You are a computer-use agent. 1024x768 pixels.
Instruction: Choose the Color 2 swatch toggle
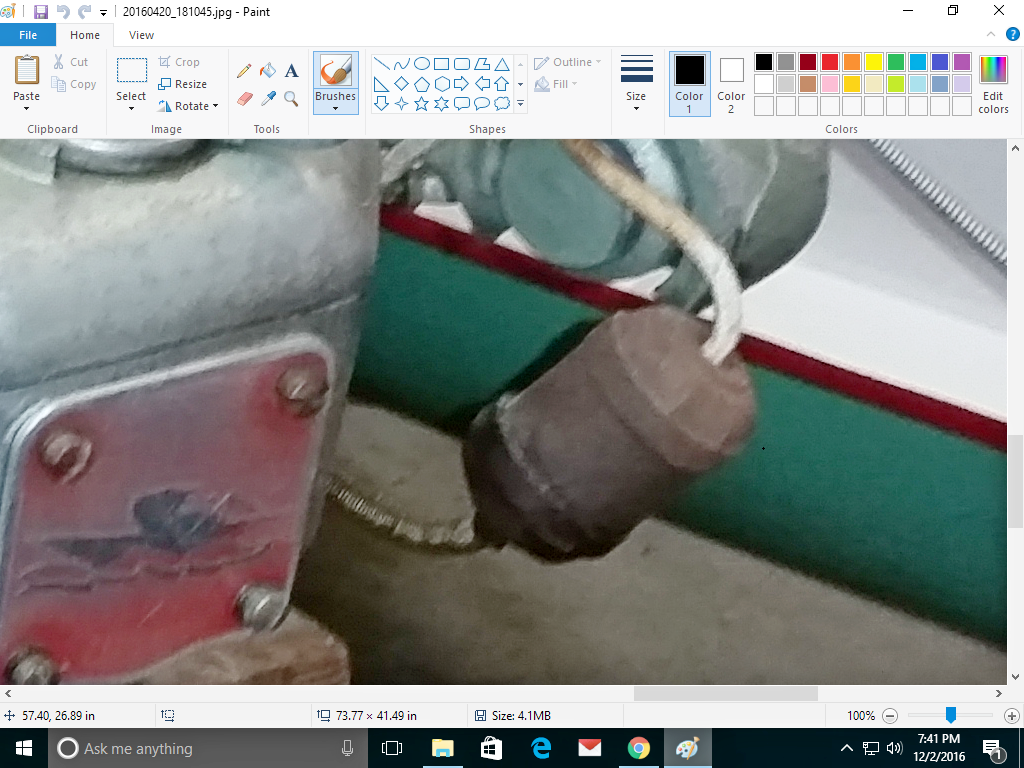pos(731,82)
